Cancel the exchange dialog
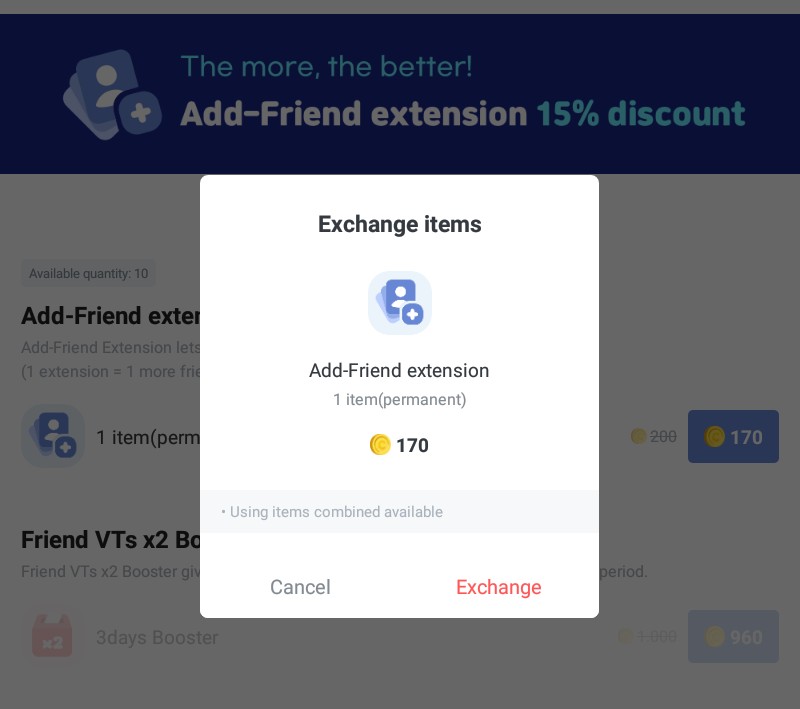The image size is (800, 709). coord(300,587)
